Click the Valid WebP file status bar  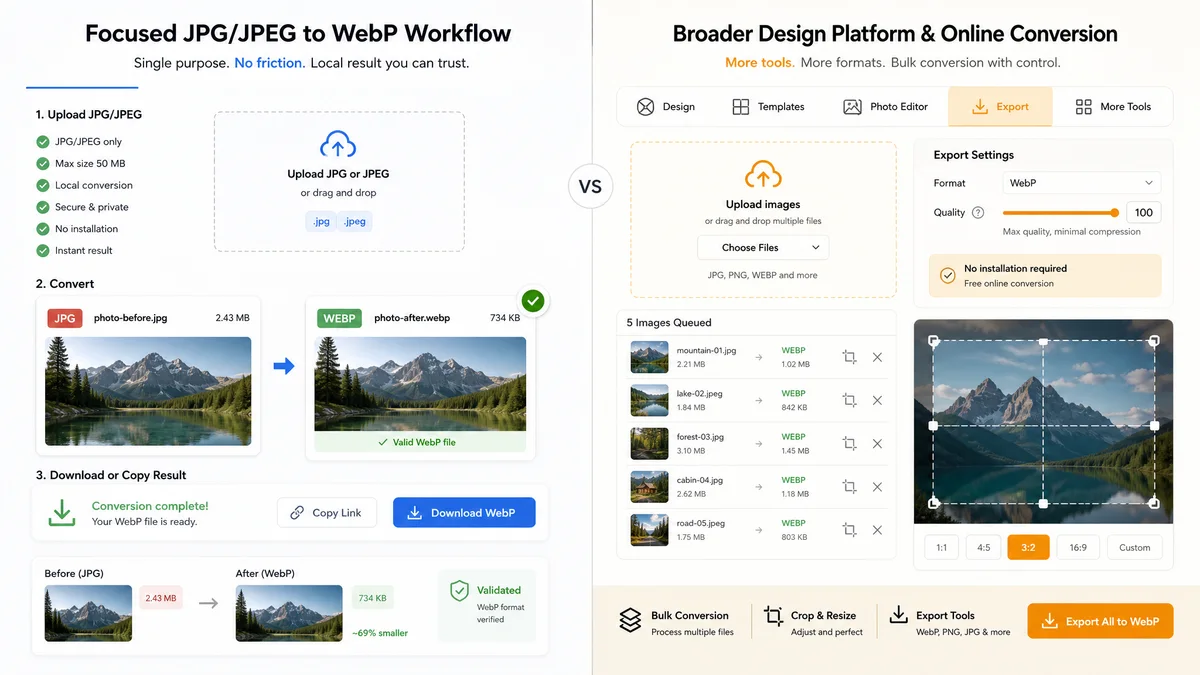pyautogui.click(x=420, y=442)
